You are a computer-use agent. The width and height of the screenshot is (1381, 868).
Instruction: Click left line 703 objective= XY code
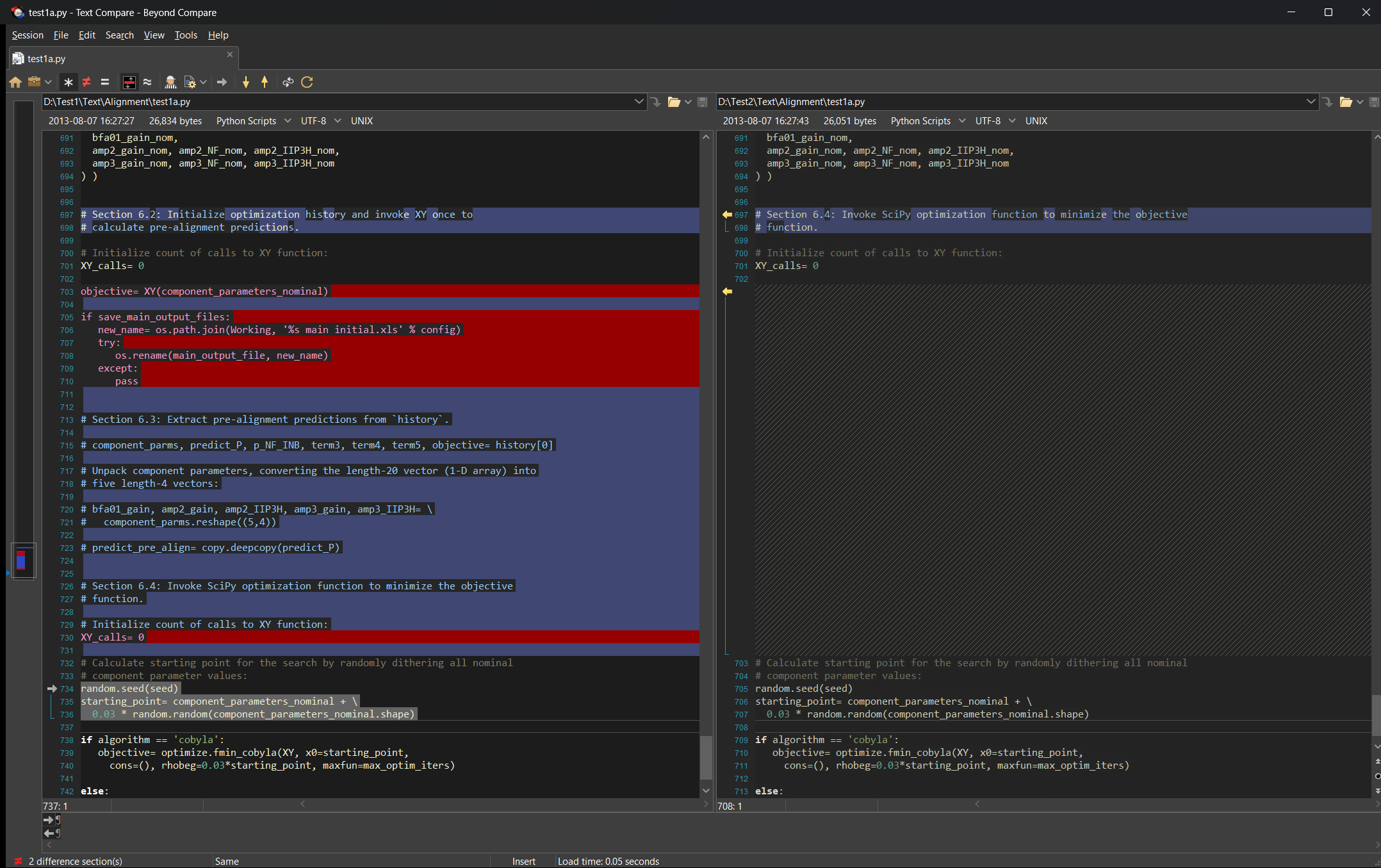click(204, 291)
